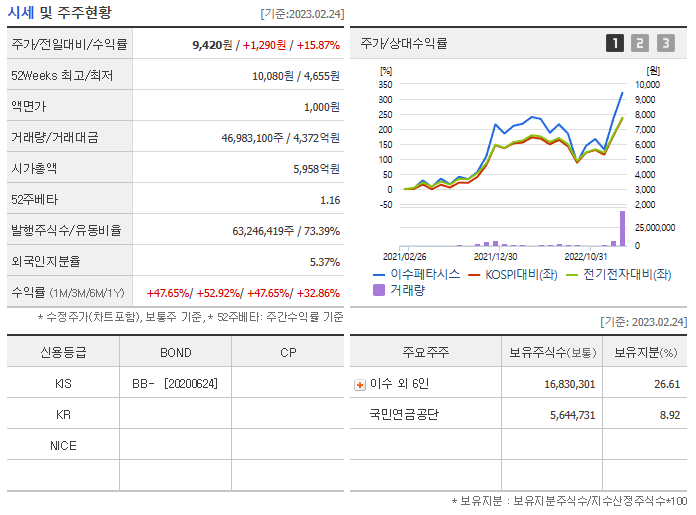Screen dimensions: 696x515
Task: Click the +15.87% return value
Action: tap(318, 45)
